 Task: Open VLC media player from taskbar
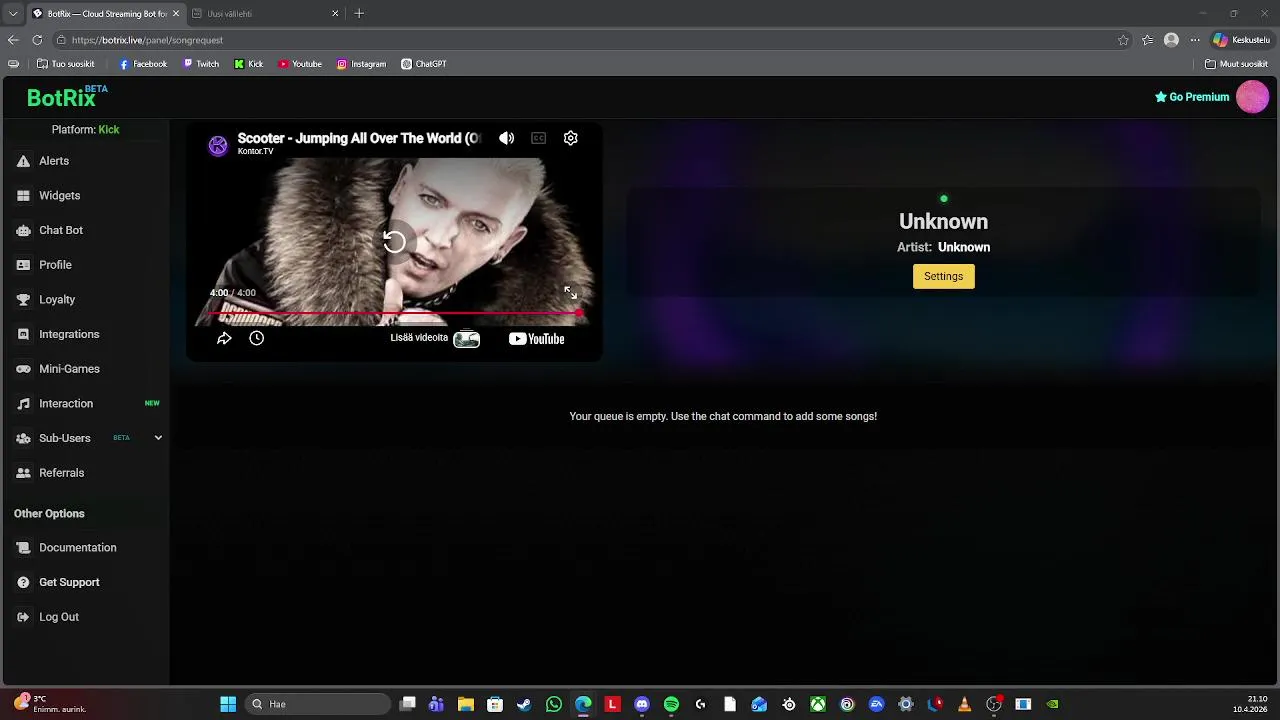point(964,704)
